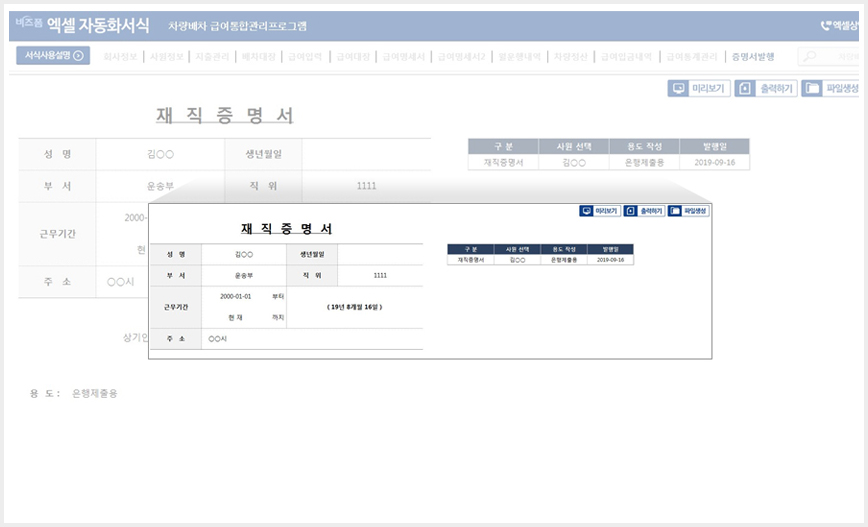
Task: Click the top 미리보기 text label
Action: click(x=708, y=89)
